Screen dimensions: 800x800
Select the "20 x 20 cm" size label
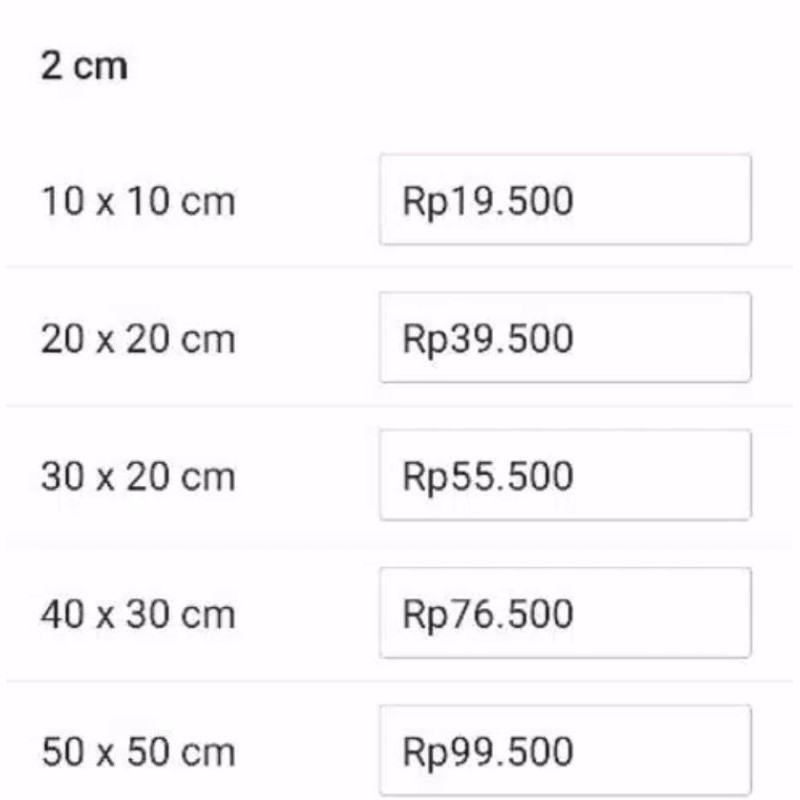(x=138, y=340)
